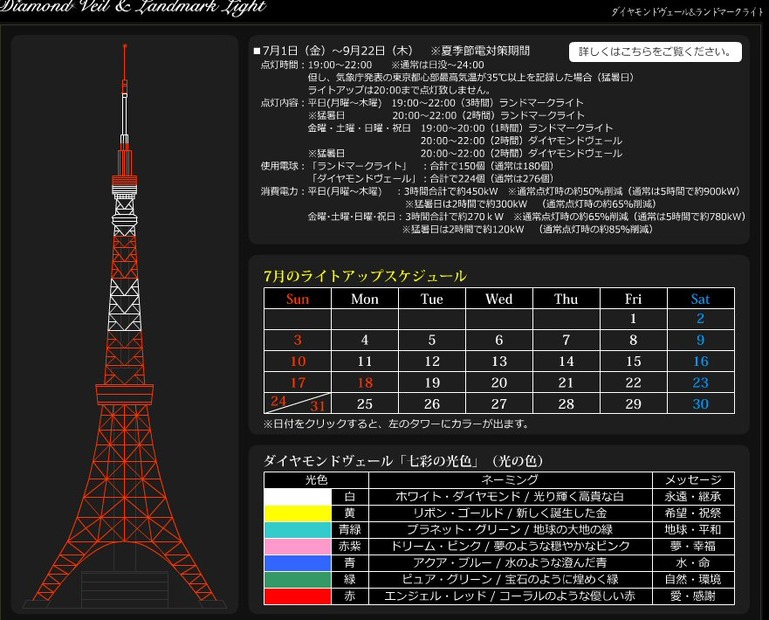Select July 1 in the calendar
Screen dimensions: 769x620
tap(633, 319)
